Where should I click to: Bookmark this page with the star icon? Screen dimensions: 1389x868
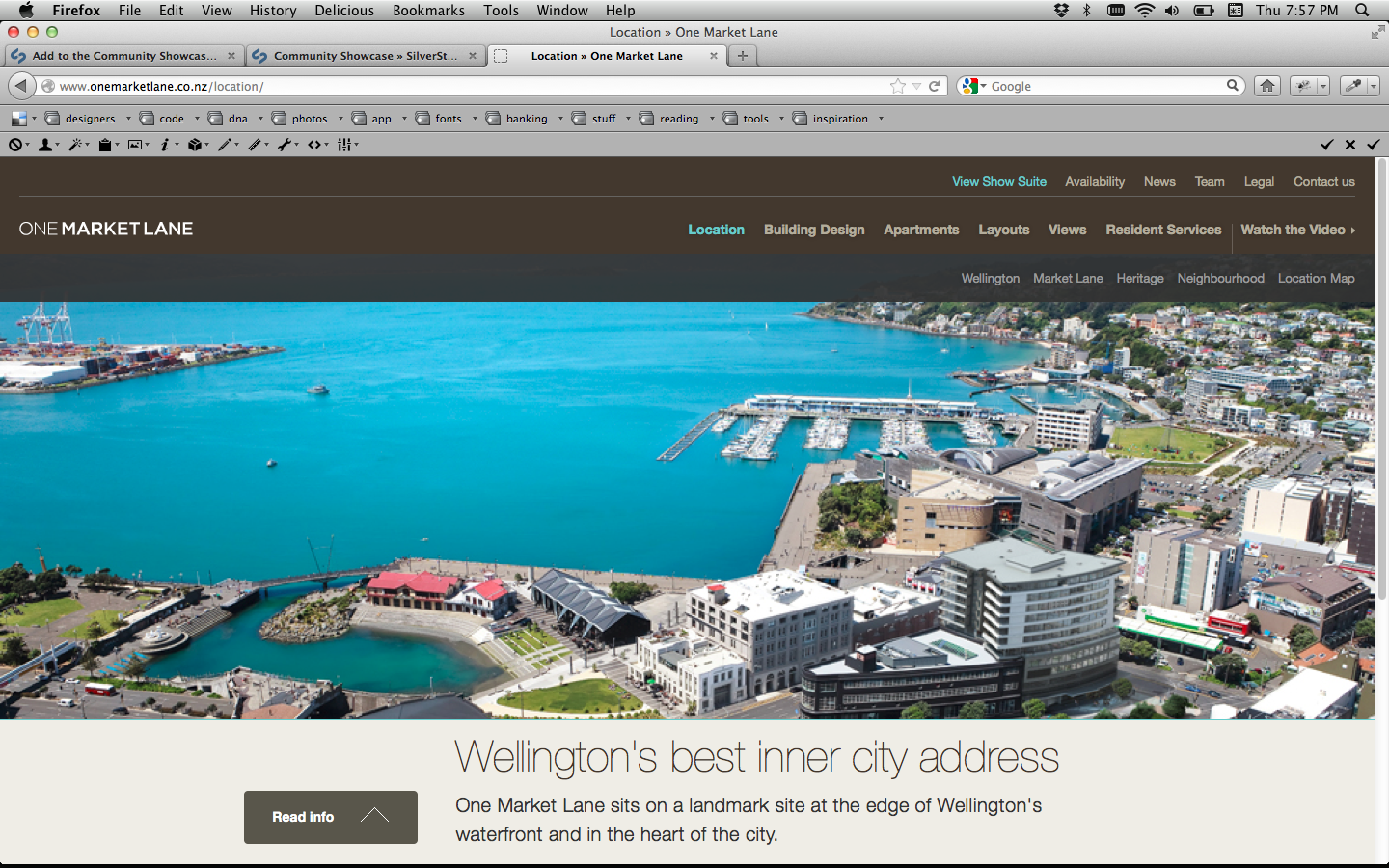(x=898, y=86)
